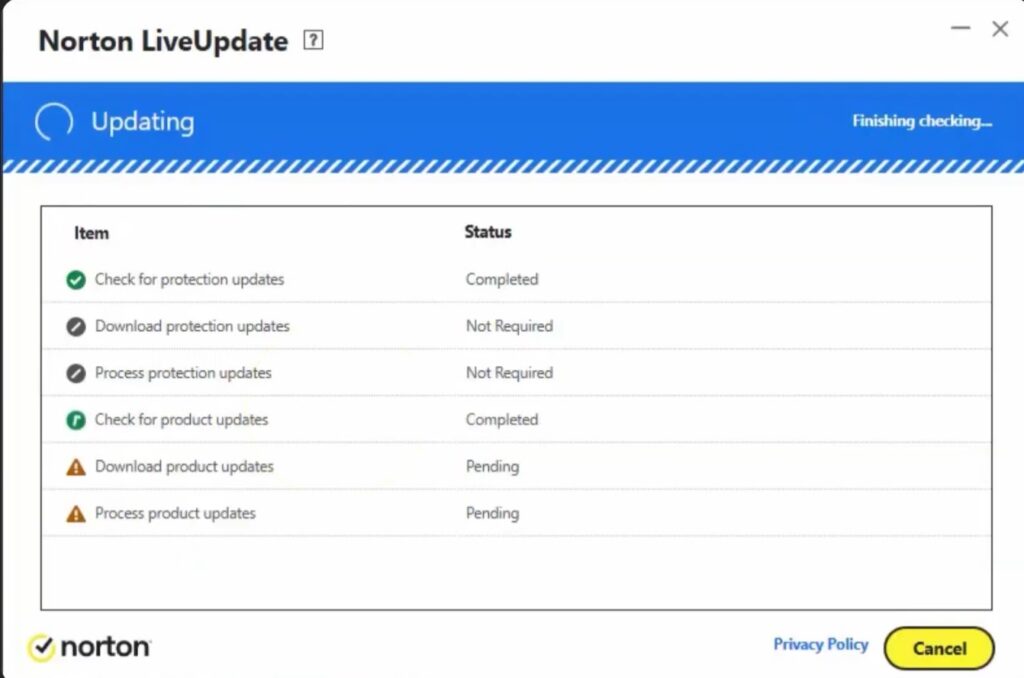
Task: Close the Norton LiveUpdate window
Action: point(999,29)
